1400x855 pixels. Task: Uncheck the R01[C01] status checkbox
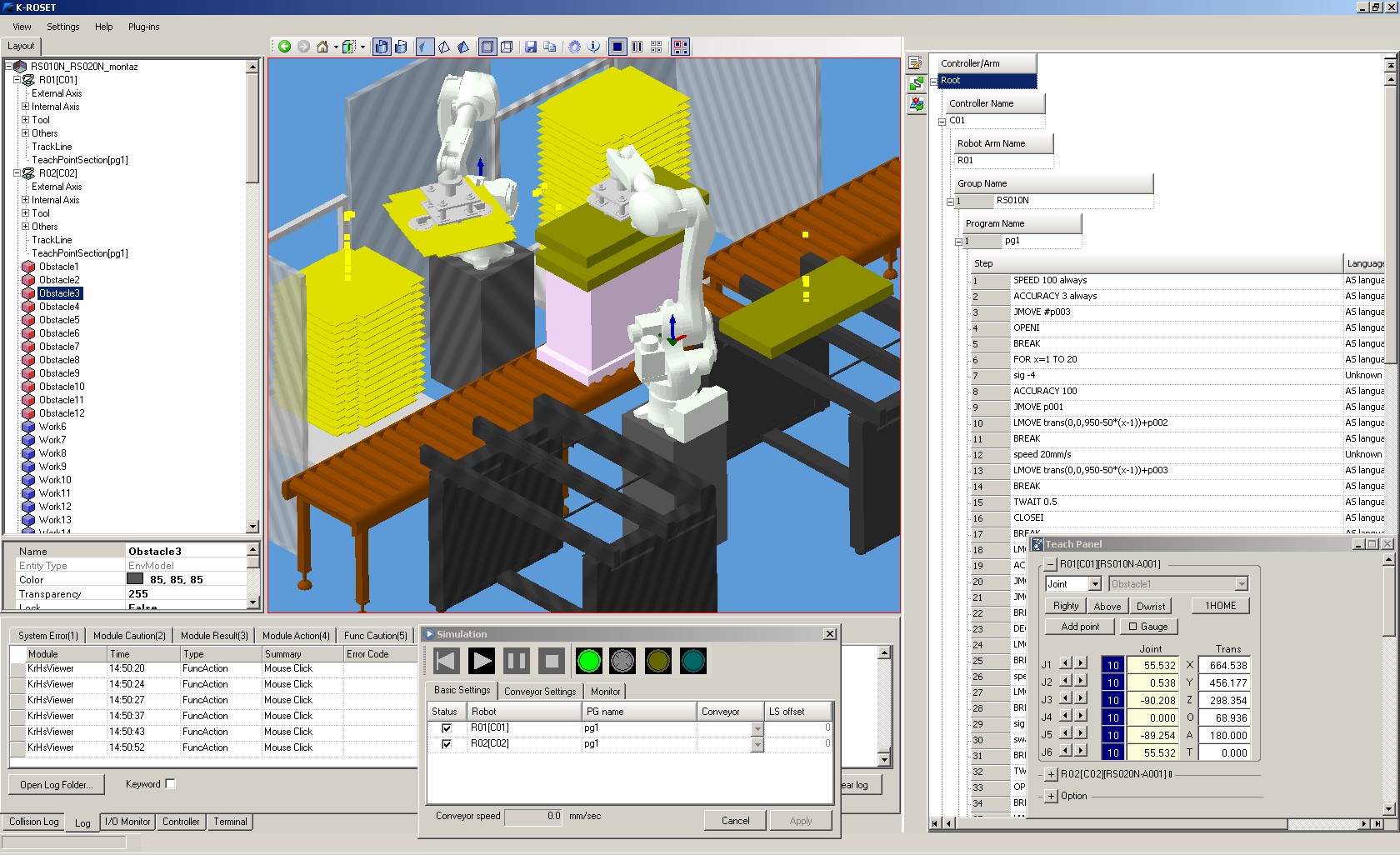pyautogui.click(x=446, y=727)
